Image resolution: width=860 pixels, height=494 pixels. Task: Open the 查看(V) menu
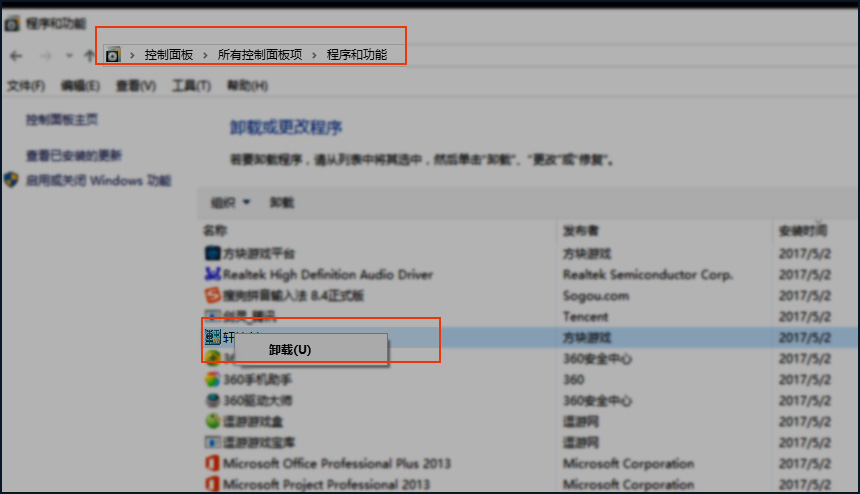pyautogui.click(x=135, y=87)
